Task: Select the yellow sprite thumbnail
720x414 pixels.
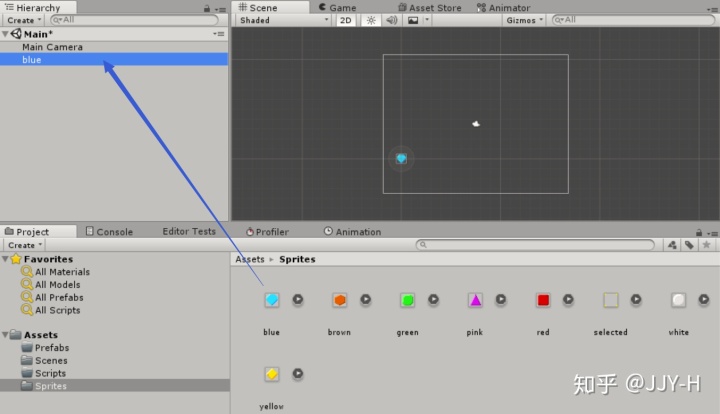Action: click(x=271, y=374)
